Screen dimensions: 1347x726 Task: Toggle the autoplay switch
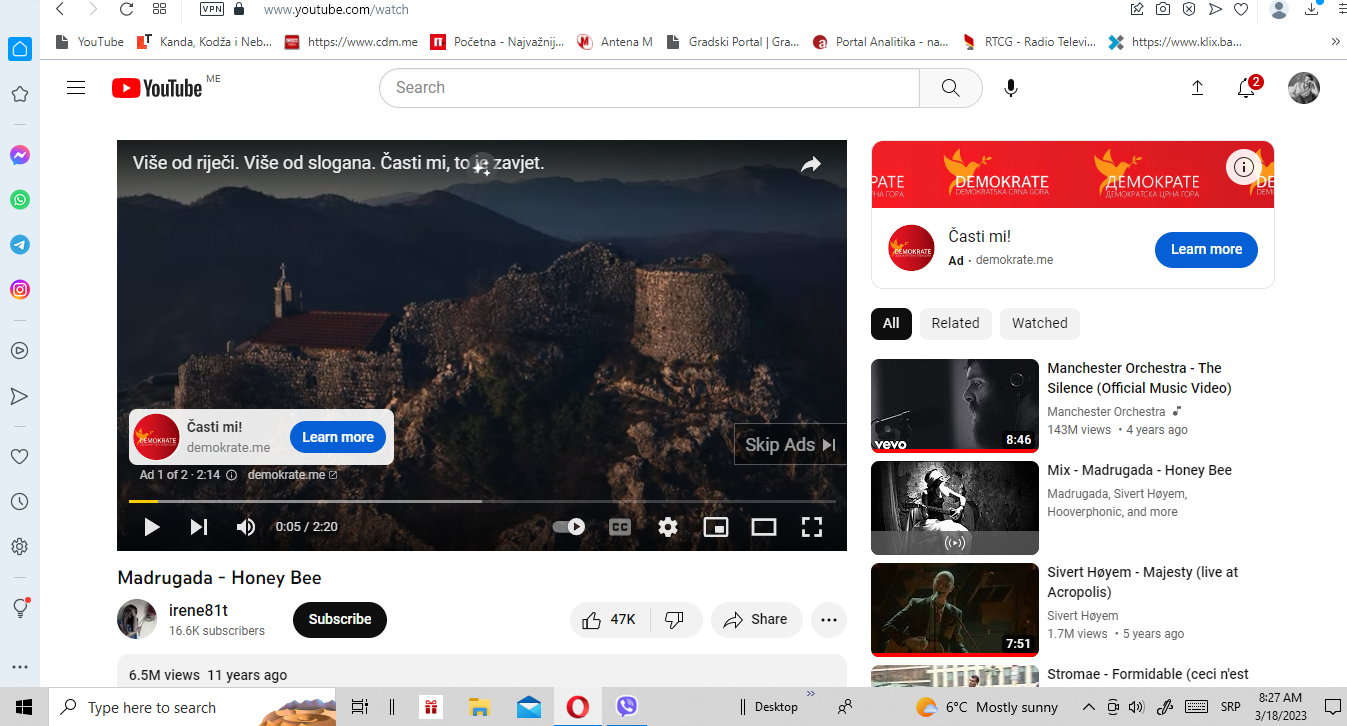569,527
